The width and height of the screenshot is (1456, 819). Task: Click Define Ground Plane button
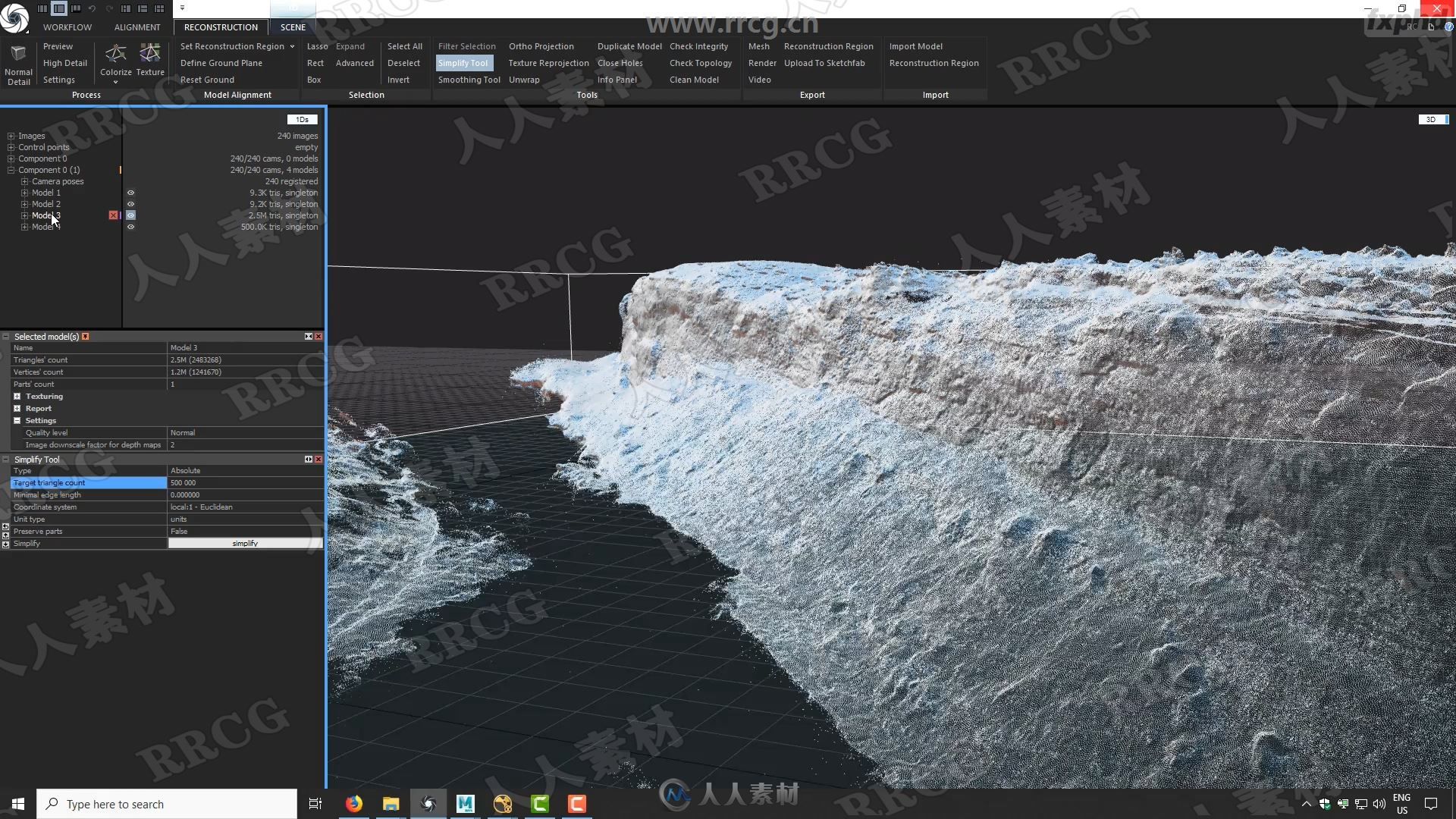(221, 63)
